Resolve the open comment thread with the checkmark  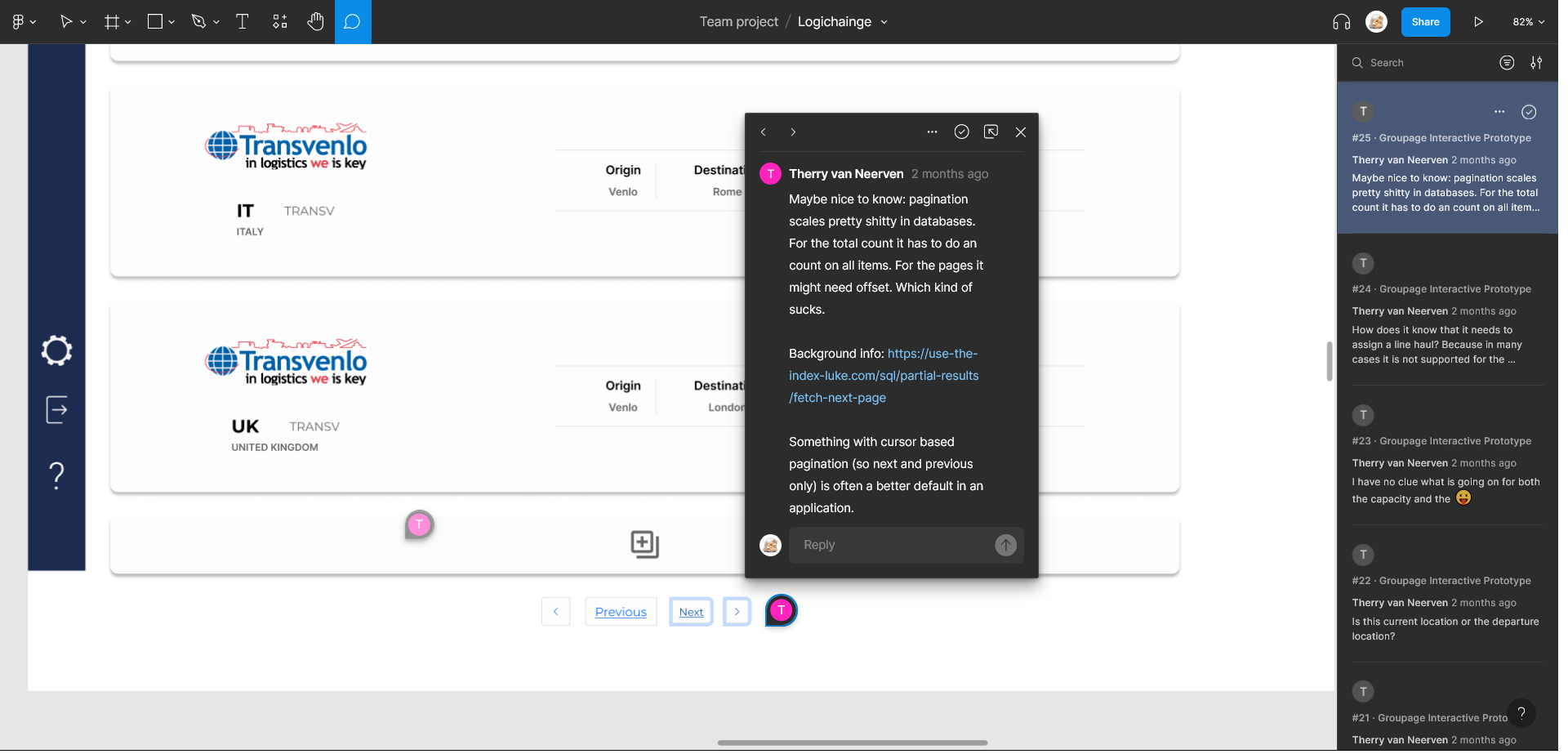tap(961, 132)
